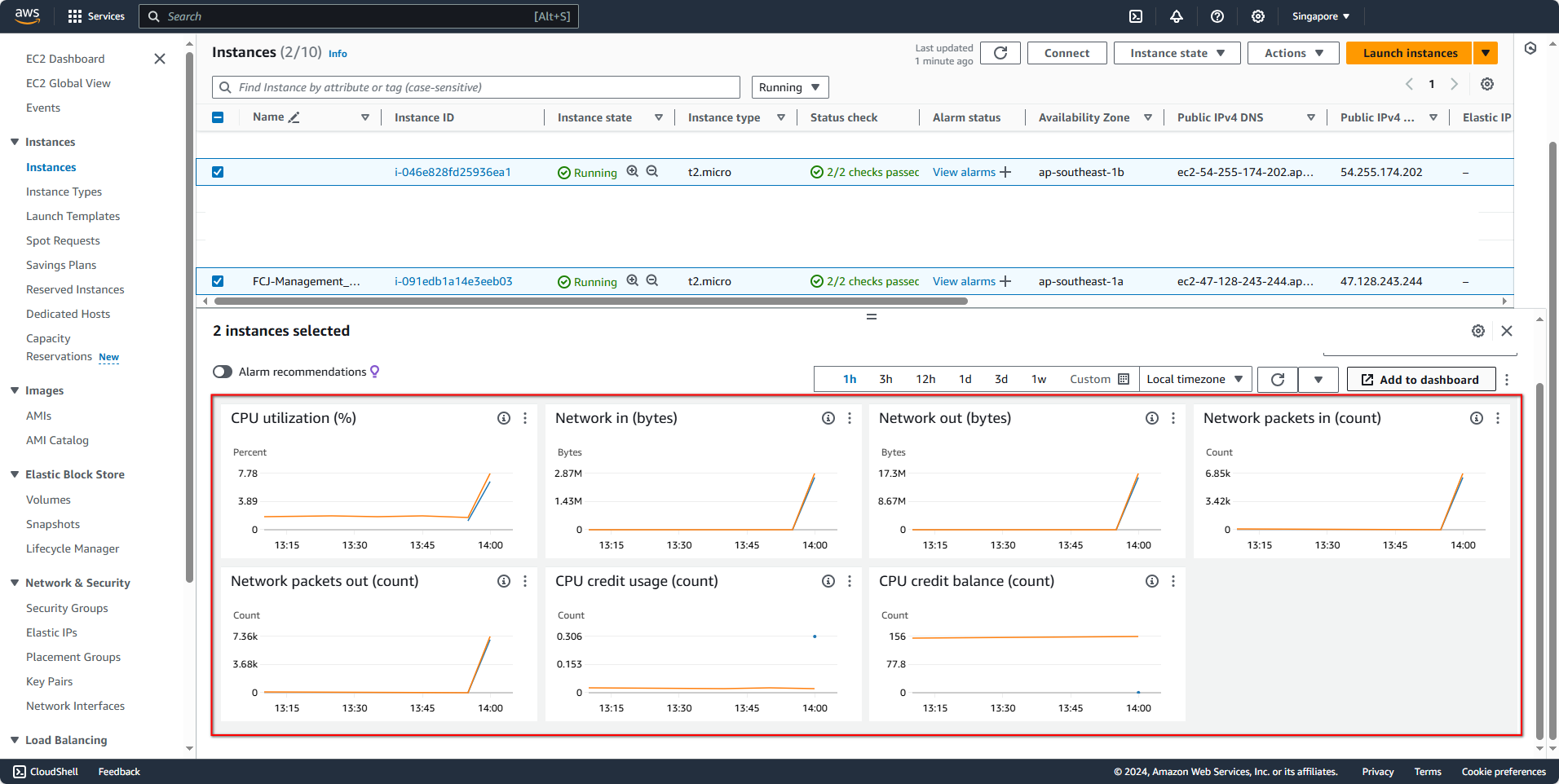
Task: Open the detail panel settings gear
Action: pos(1478,331)
